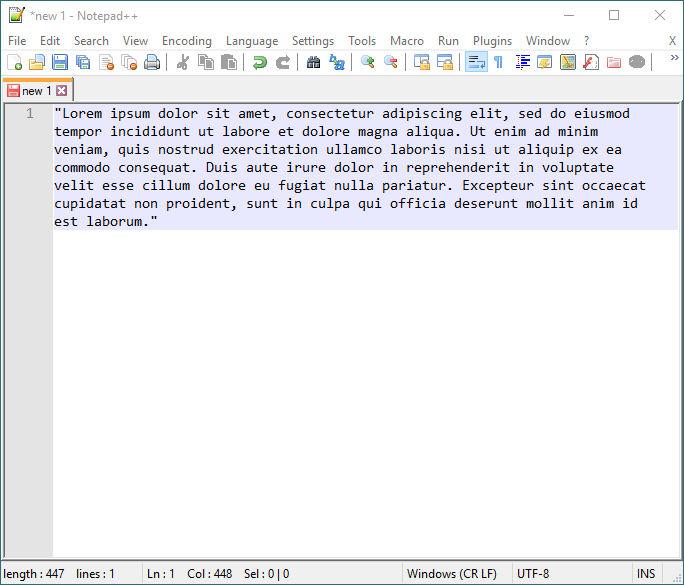Click the Redo arrow icon
The width and height of the screenshot is (684, 585).
[283, 62]
